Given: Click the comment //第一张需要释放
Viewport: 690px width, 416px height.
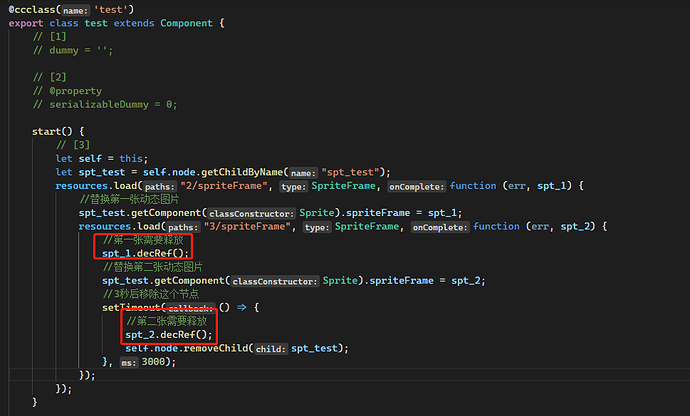Looking at the screenshot, I should [143, 240].
